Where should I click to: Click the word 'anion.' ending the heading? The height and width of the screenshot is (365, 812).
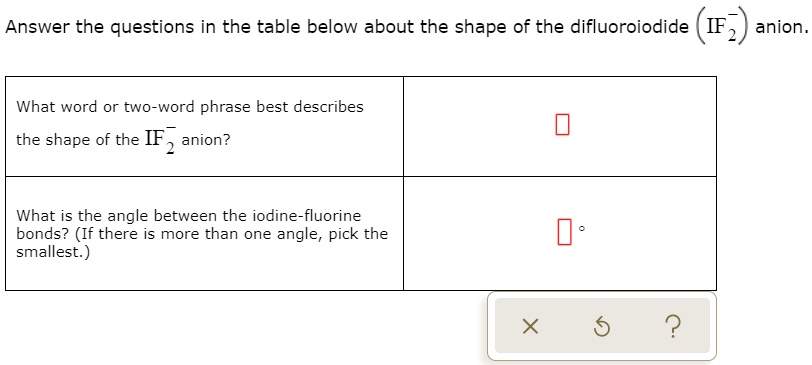tap(781, 27)
